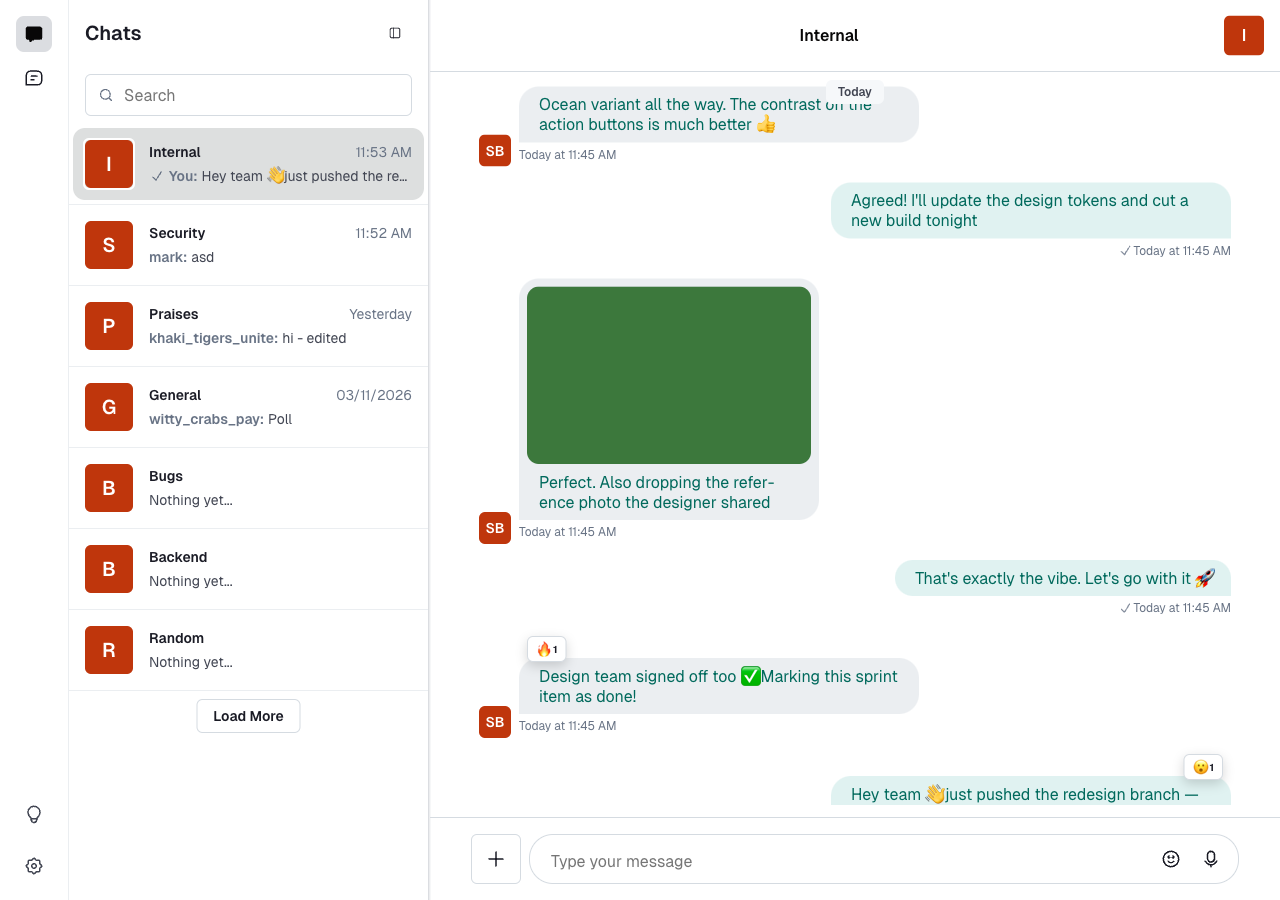Viewport: 1280px width, 900px height.
Task: Select the Chats icon in the left rail
Action: 33,33
